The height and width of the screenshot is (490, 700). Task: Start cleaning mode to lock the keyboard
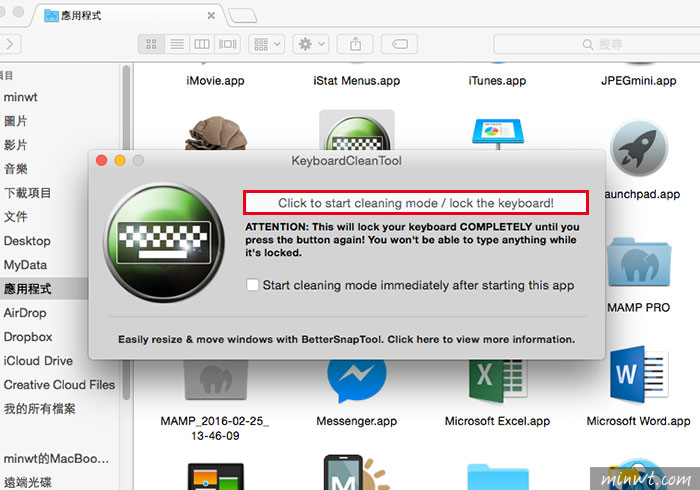[416, 203]
